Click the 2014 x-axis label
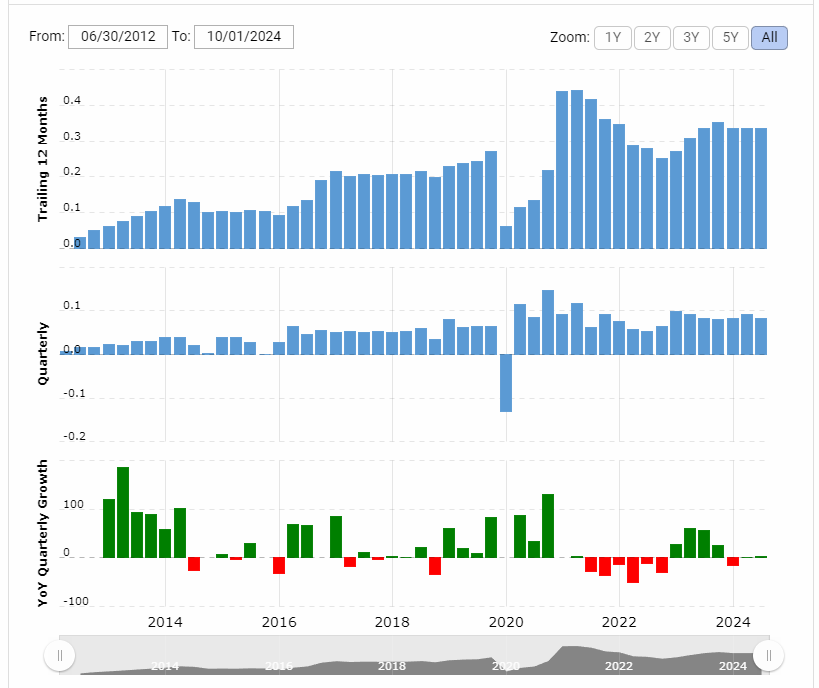 tap(165, 622)
